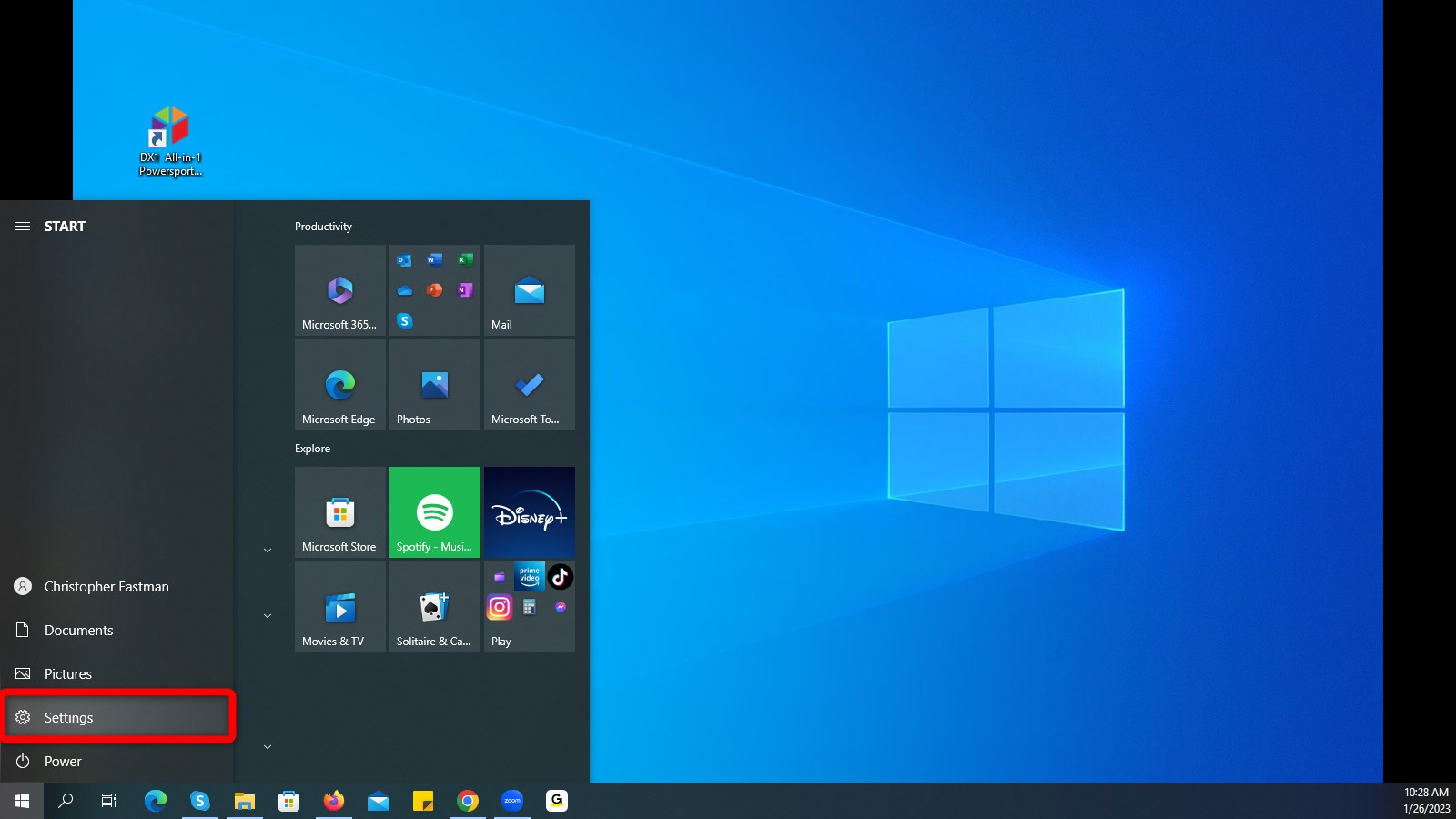This screenshot has width=1456, height=819.
Task: Click the Explore group header
Action: point(312,449)
